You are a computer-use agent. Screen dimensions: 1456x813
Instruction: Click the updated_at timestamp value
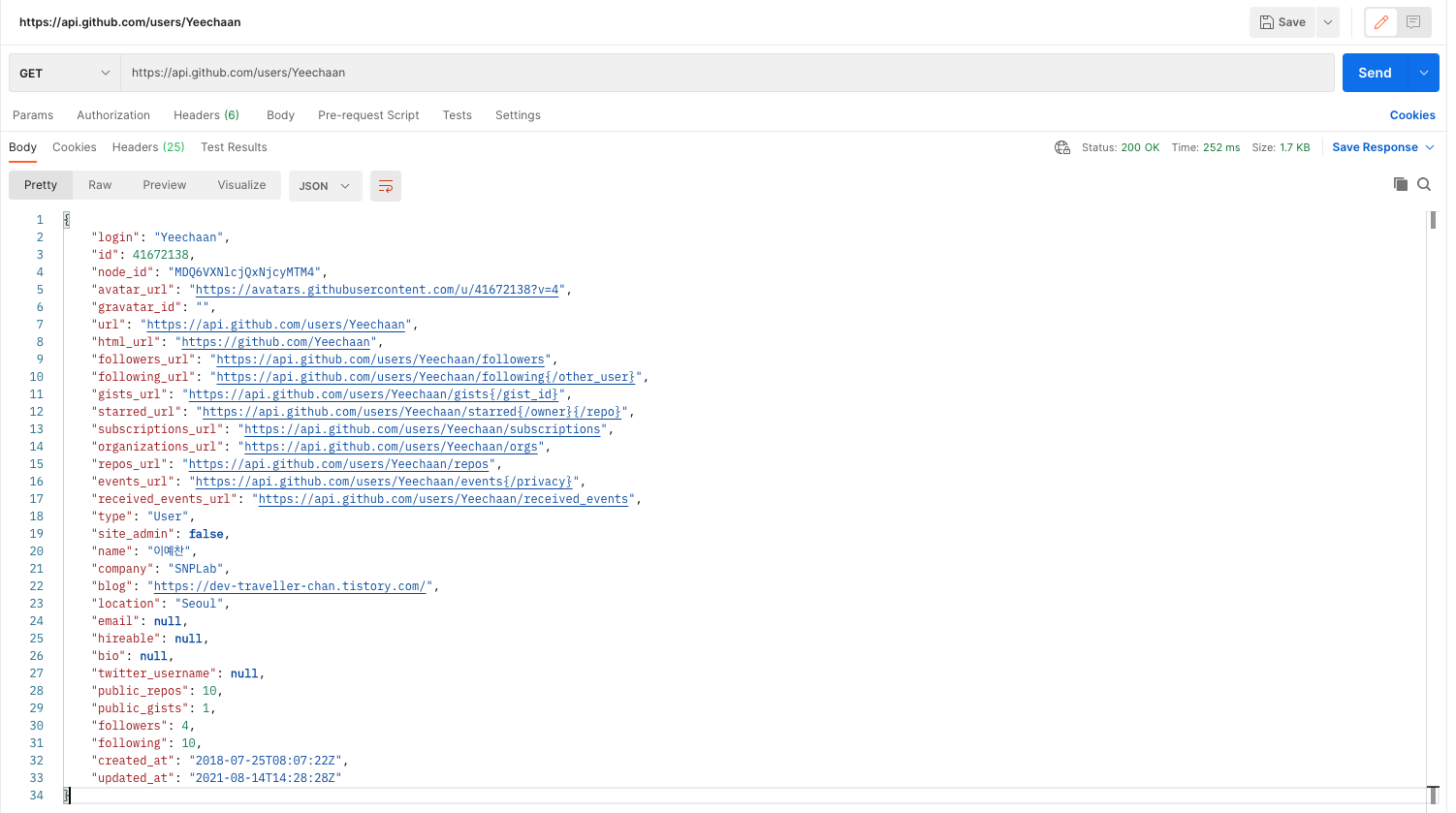[266, 778]
